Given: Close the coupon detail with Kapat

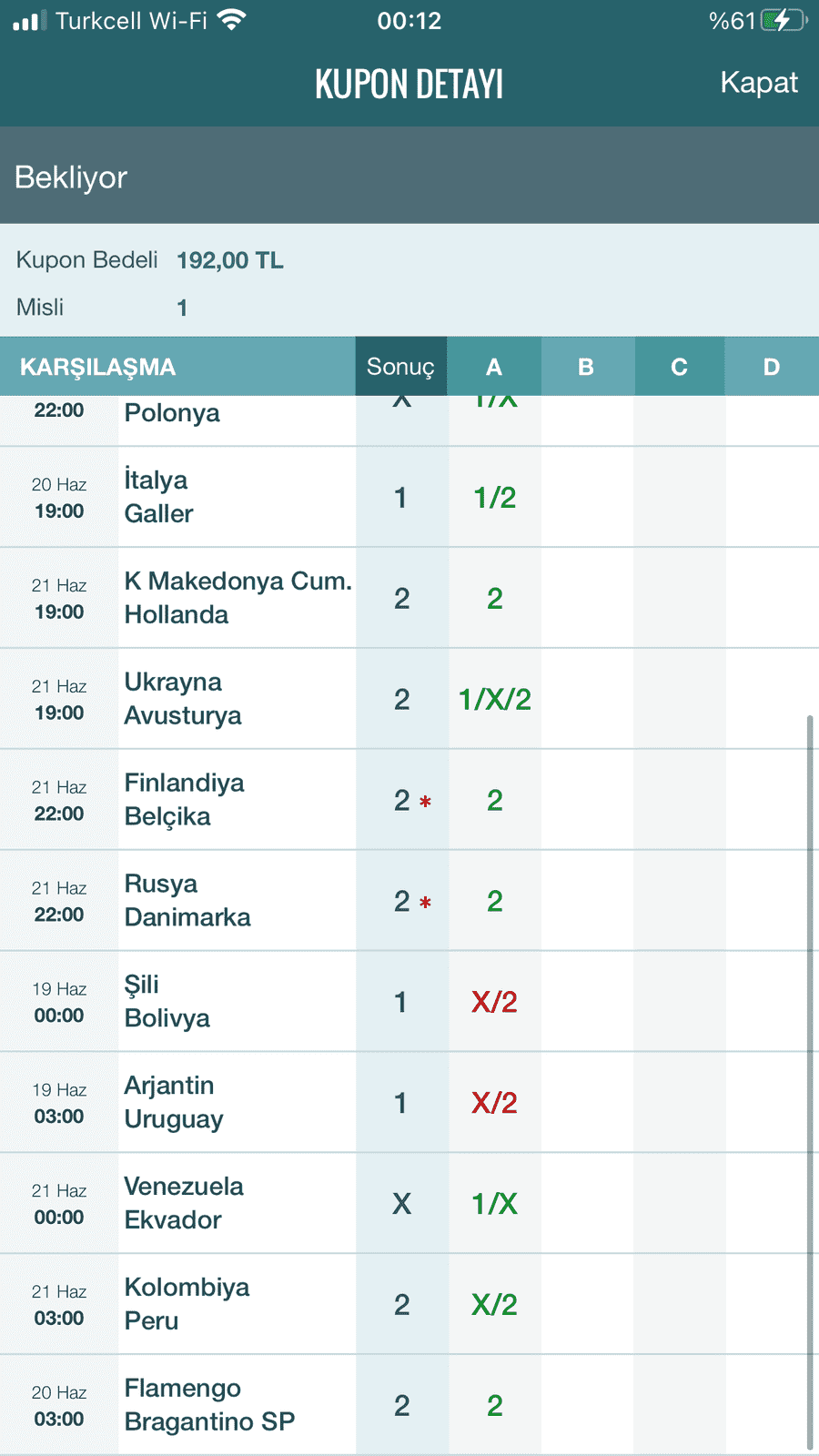Looking at the screenshot, I should (759, 82).
